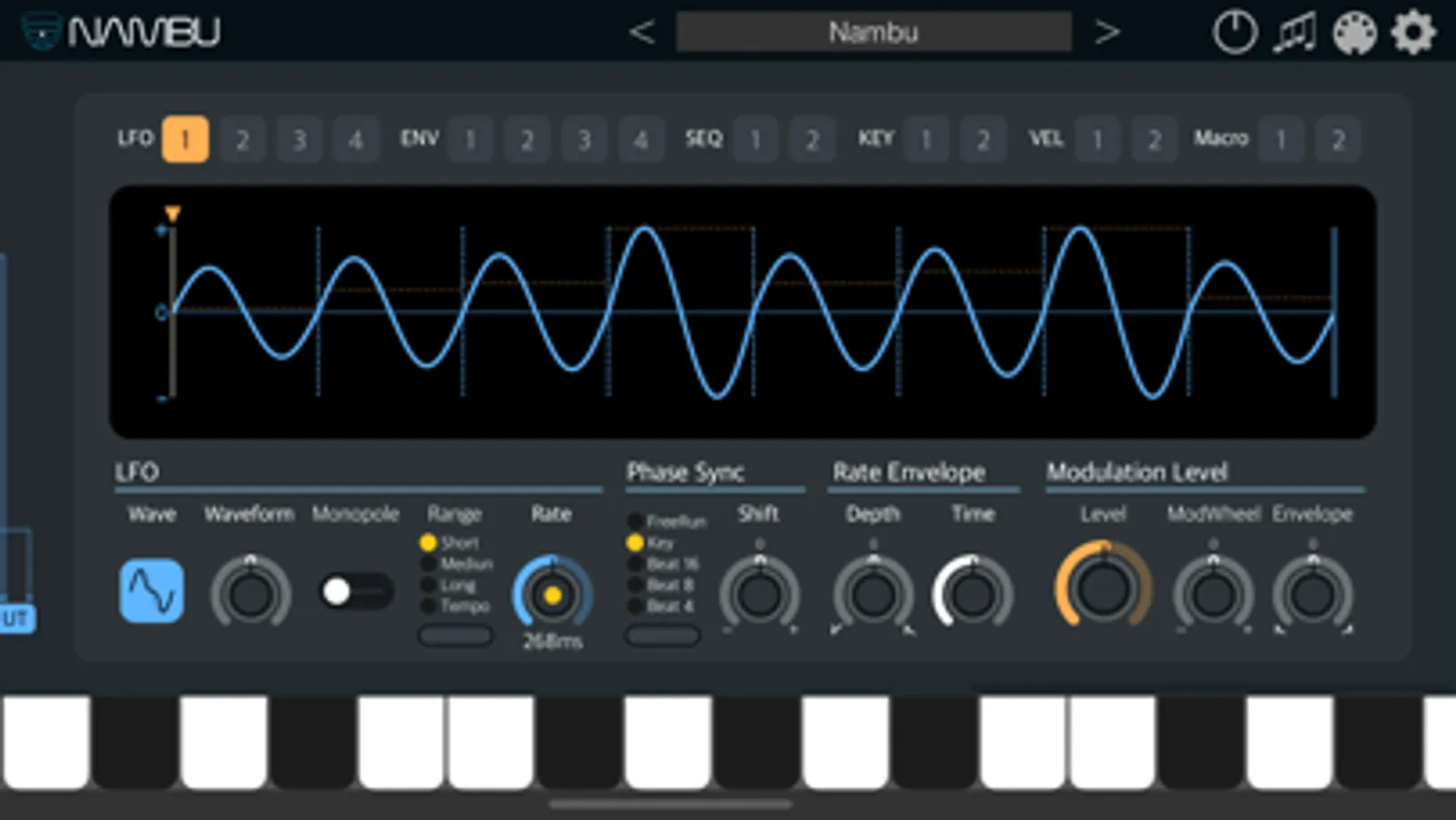Click the LFO Rate knob

(552, 595)
